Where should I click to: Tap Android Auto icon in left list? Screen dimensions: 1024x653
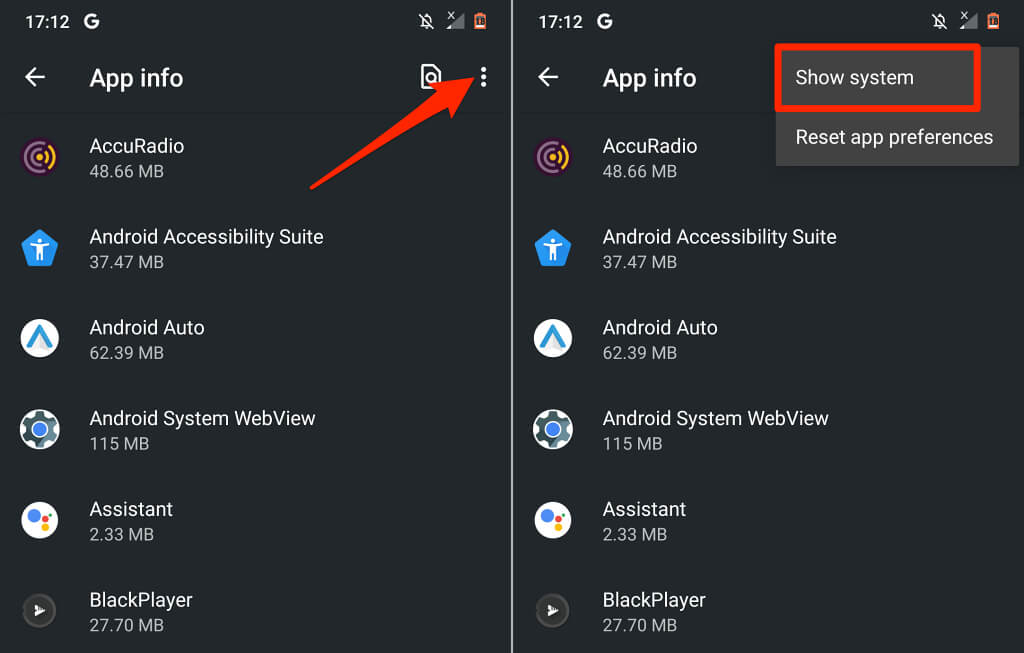(x=40, y=339)
